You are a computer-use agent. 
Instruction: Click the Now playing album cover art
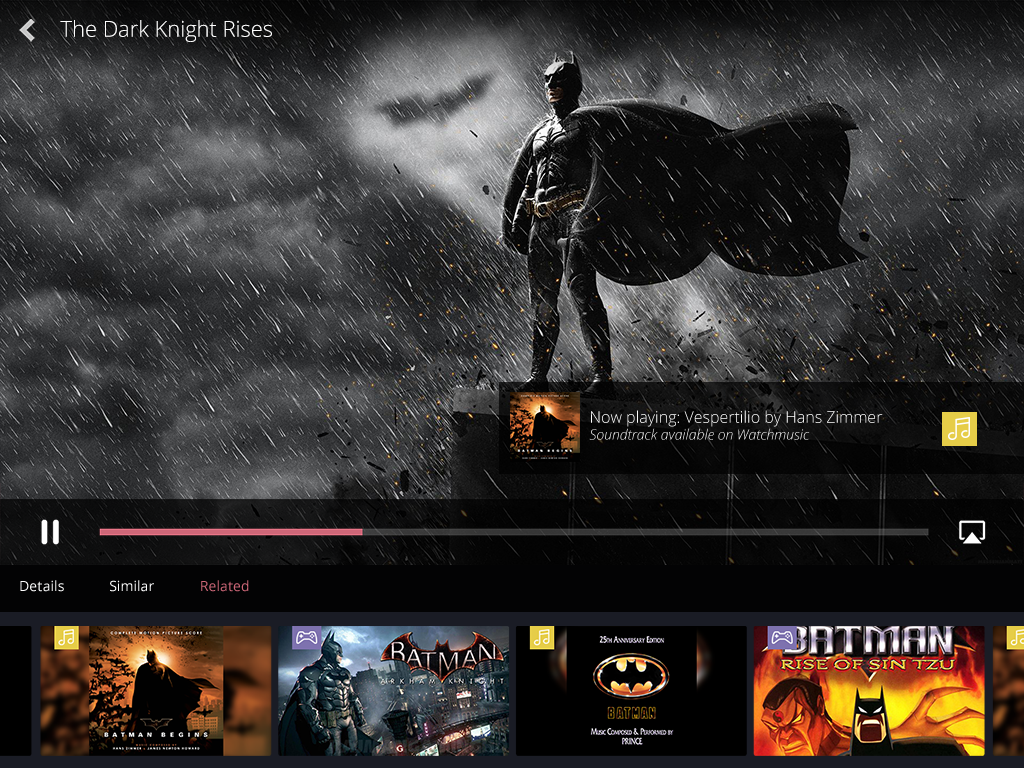(545, 426)
